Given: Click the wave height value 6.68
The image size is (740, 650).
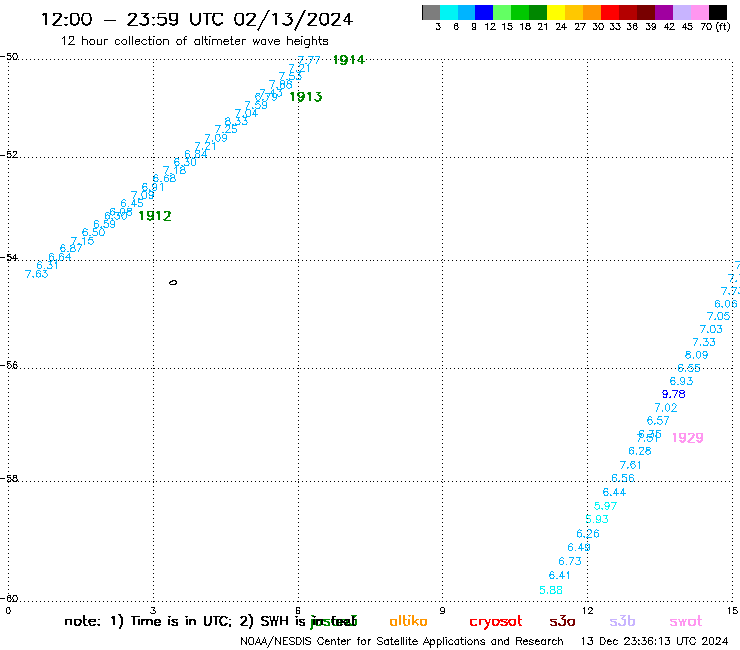Looking at the screenshot, I should point(164,178).
